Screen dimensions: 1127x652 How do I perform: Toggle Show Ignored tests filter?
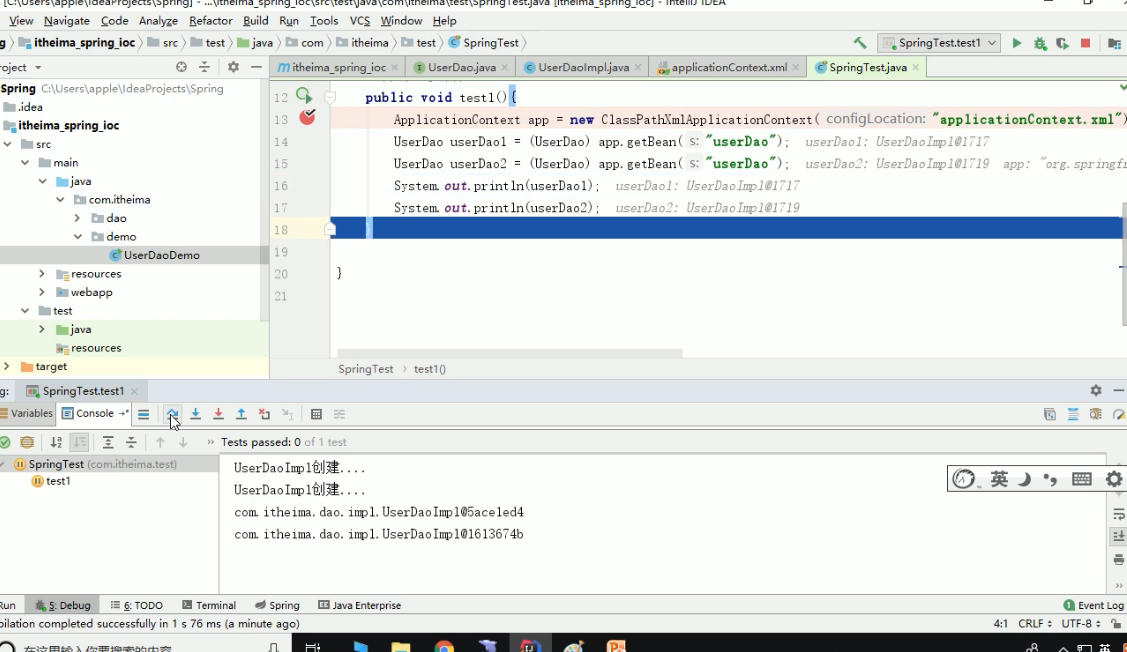click(27, 442)
